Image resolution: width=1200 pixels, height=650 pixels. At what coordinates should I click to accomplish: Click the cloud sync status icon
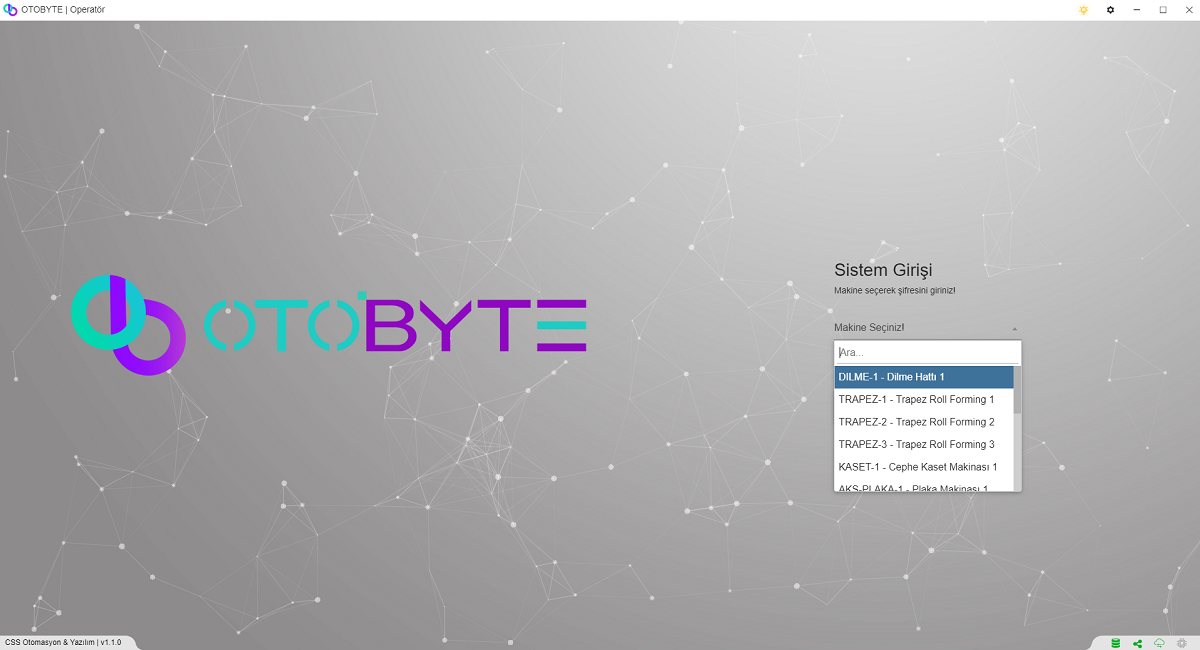[x=1160, y=642]
